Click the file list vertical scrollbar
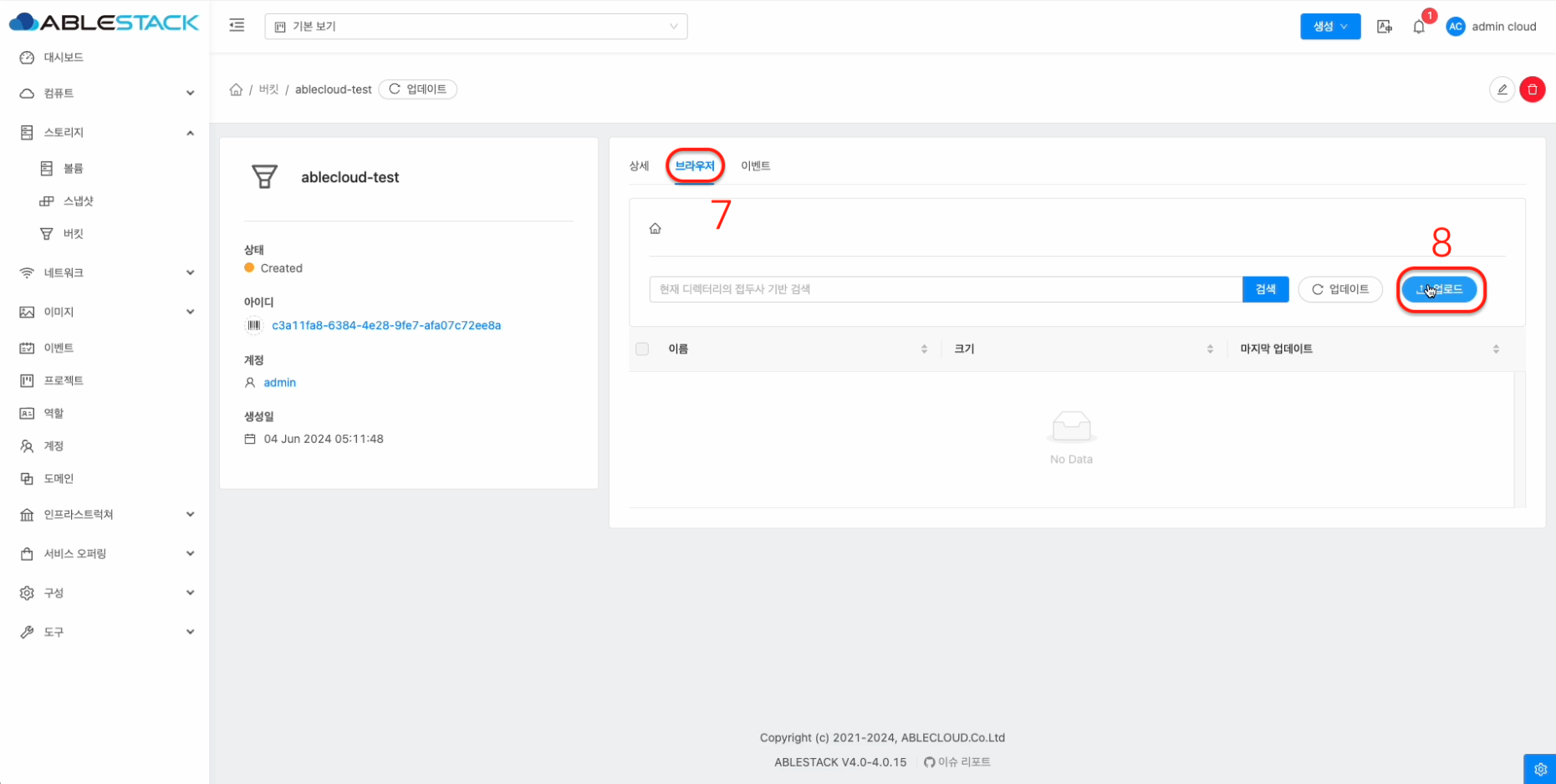The height and width of the screenshot is (784, 1556). coord(1520,440)
